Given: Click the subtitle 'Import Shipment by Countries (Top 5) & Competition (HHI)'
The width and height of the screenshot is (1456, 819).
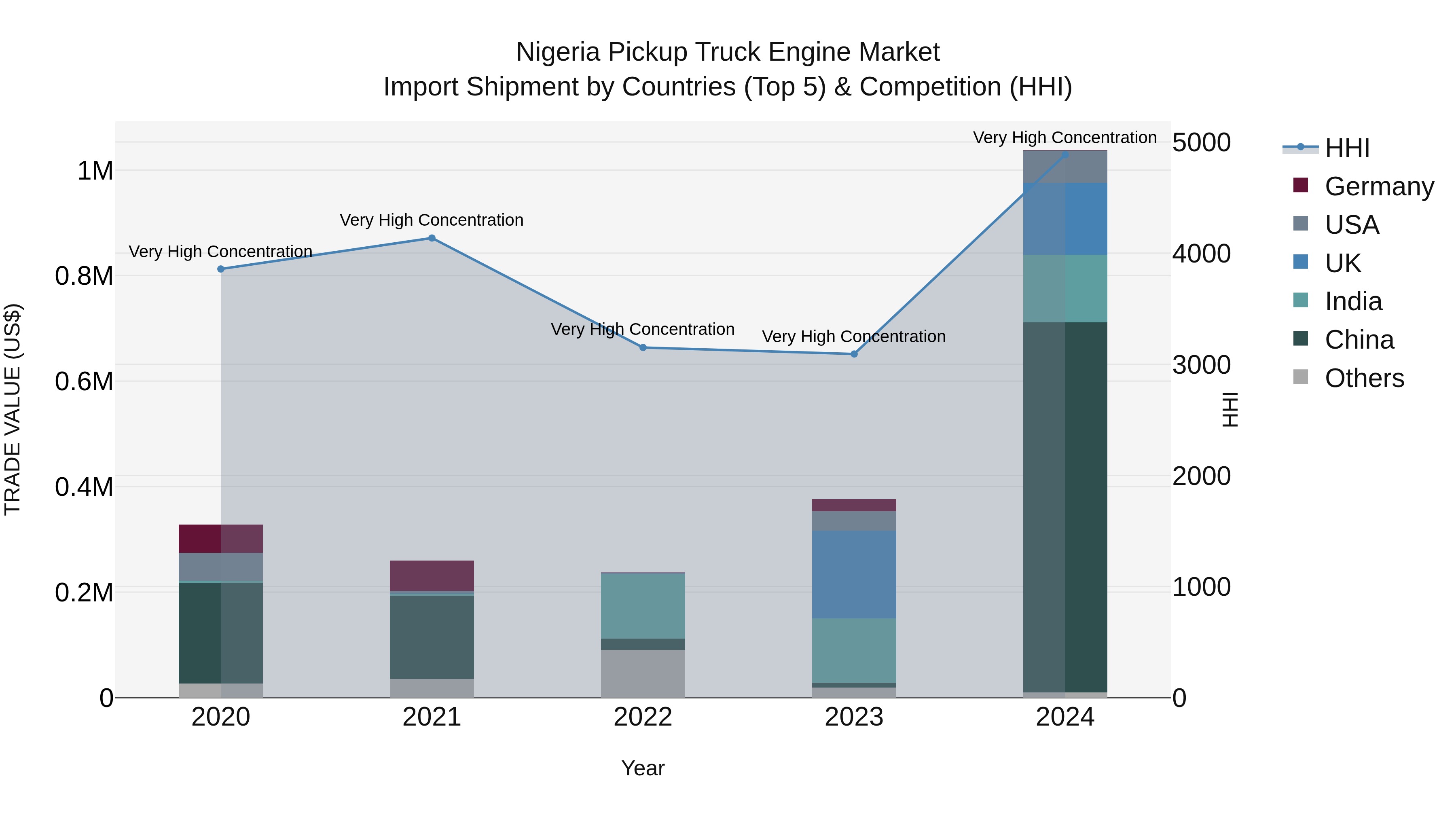Looking at the screenshot, I should 728,87.
